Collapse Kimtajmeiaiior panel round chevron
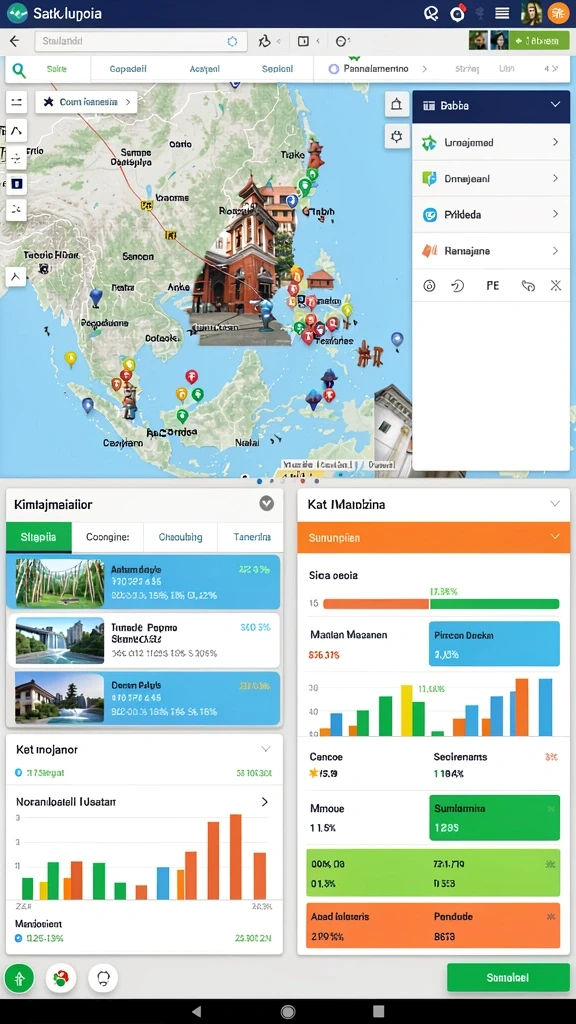Screen dimensions: 576x1024 266,504
